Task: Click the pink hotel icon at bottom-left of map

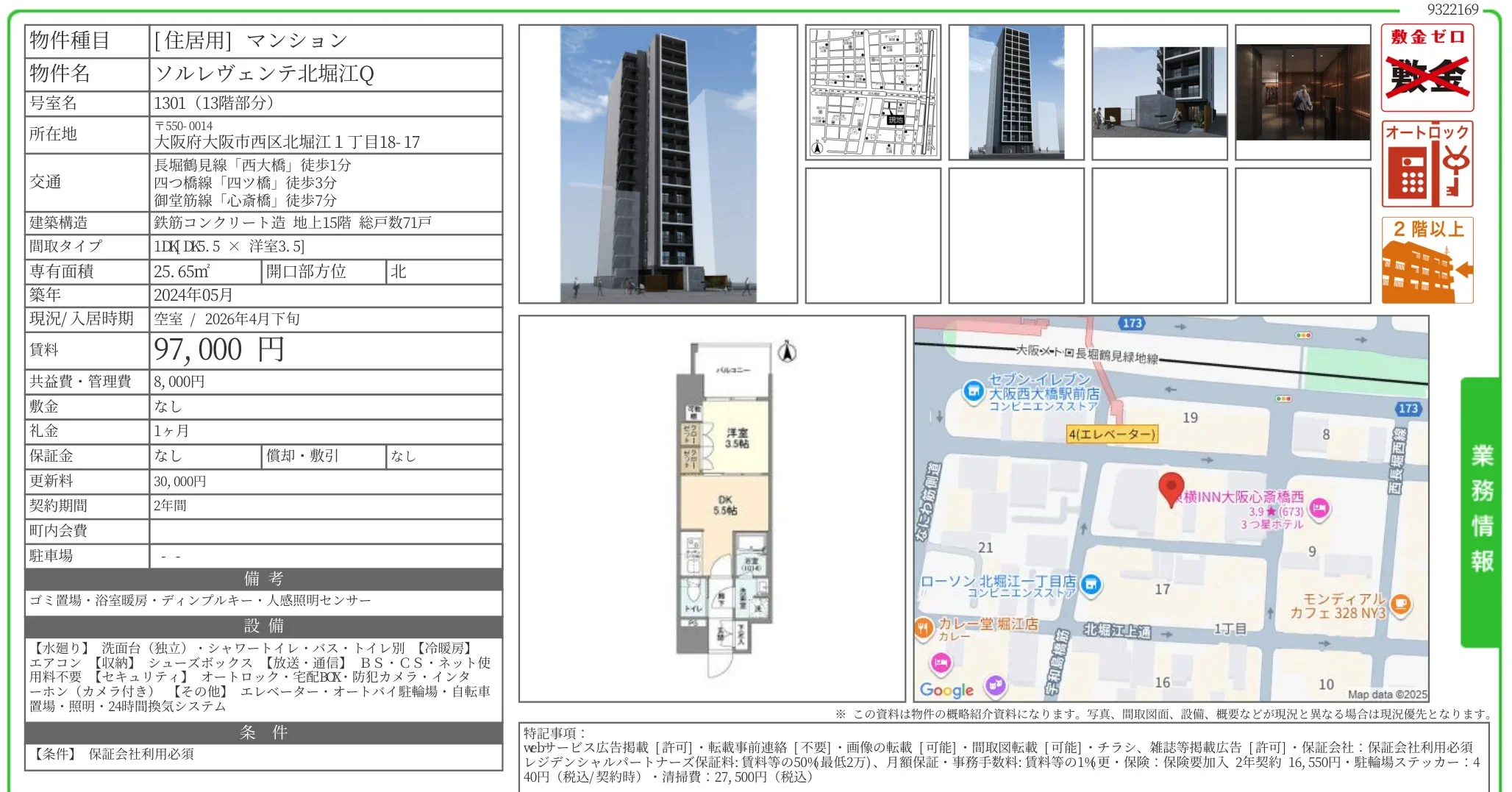Action: coord(939,664)
